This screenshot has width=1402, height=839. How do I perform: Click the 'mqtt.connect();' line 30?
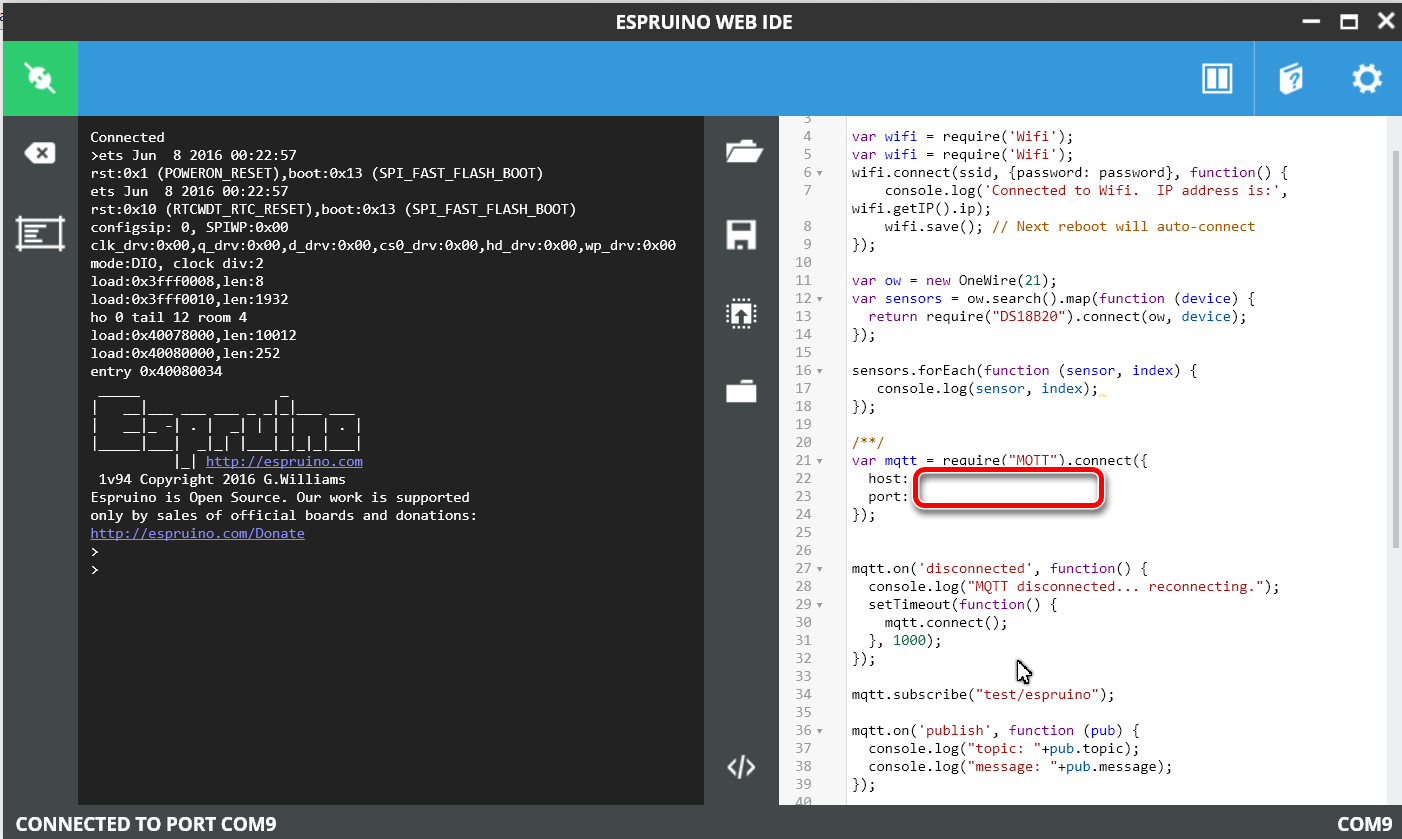coord(946,623)
